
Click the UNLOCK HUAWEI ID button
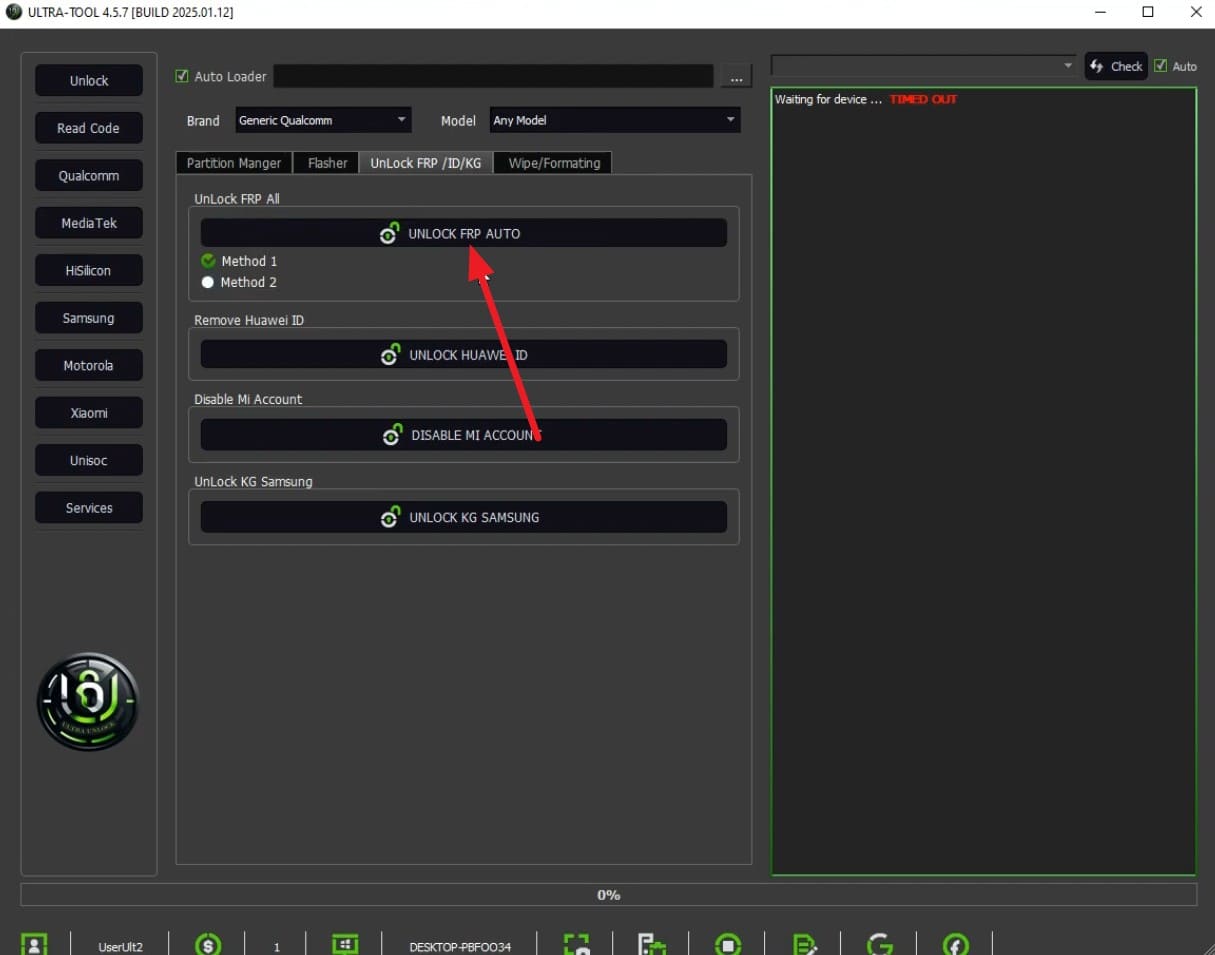coord(464,355)
